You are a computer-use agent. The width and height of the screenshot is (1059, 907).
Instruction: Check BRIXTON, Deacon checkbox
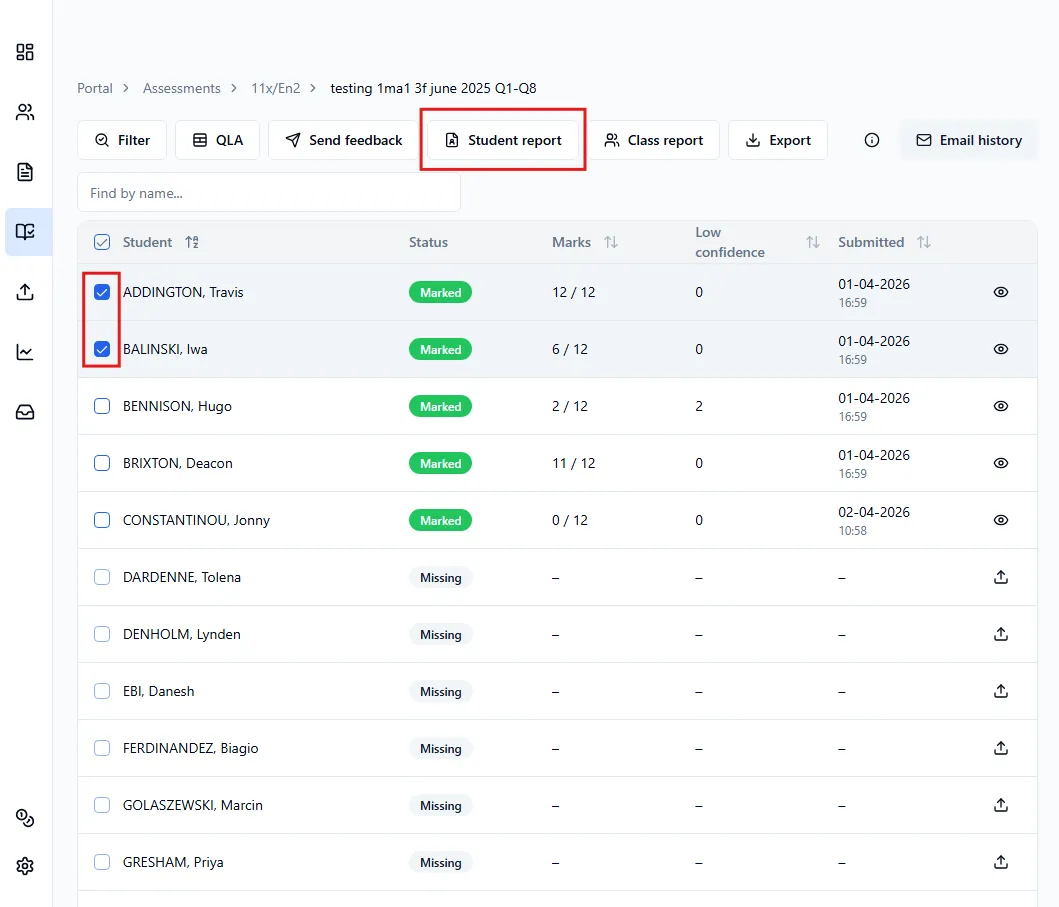coord(102,463)
